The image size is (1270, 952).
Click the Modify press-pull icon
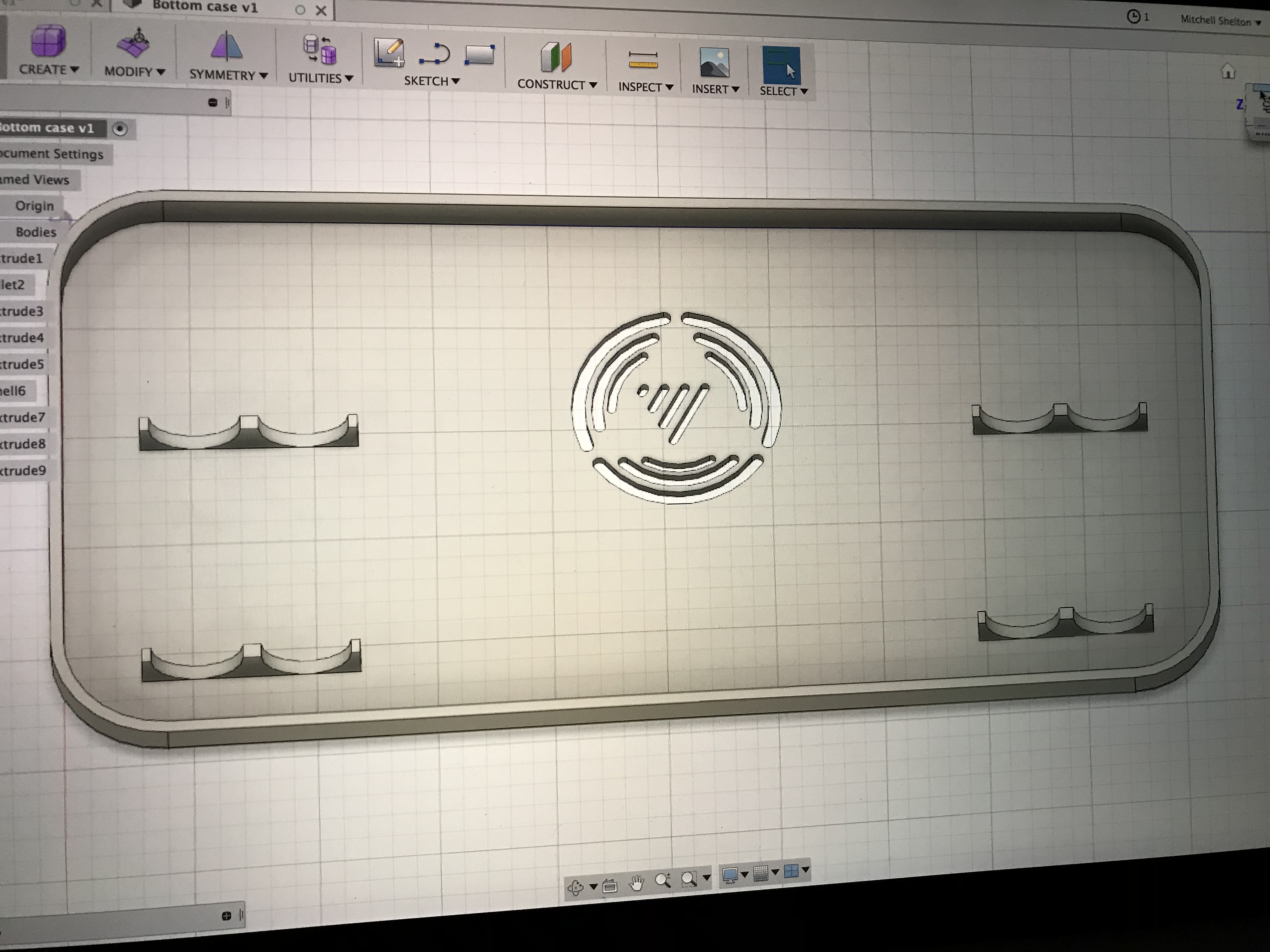pyautogui.click(x=134, y=44)
